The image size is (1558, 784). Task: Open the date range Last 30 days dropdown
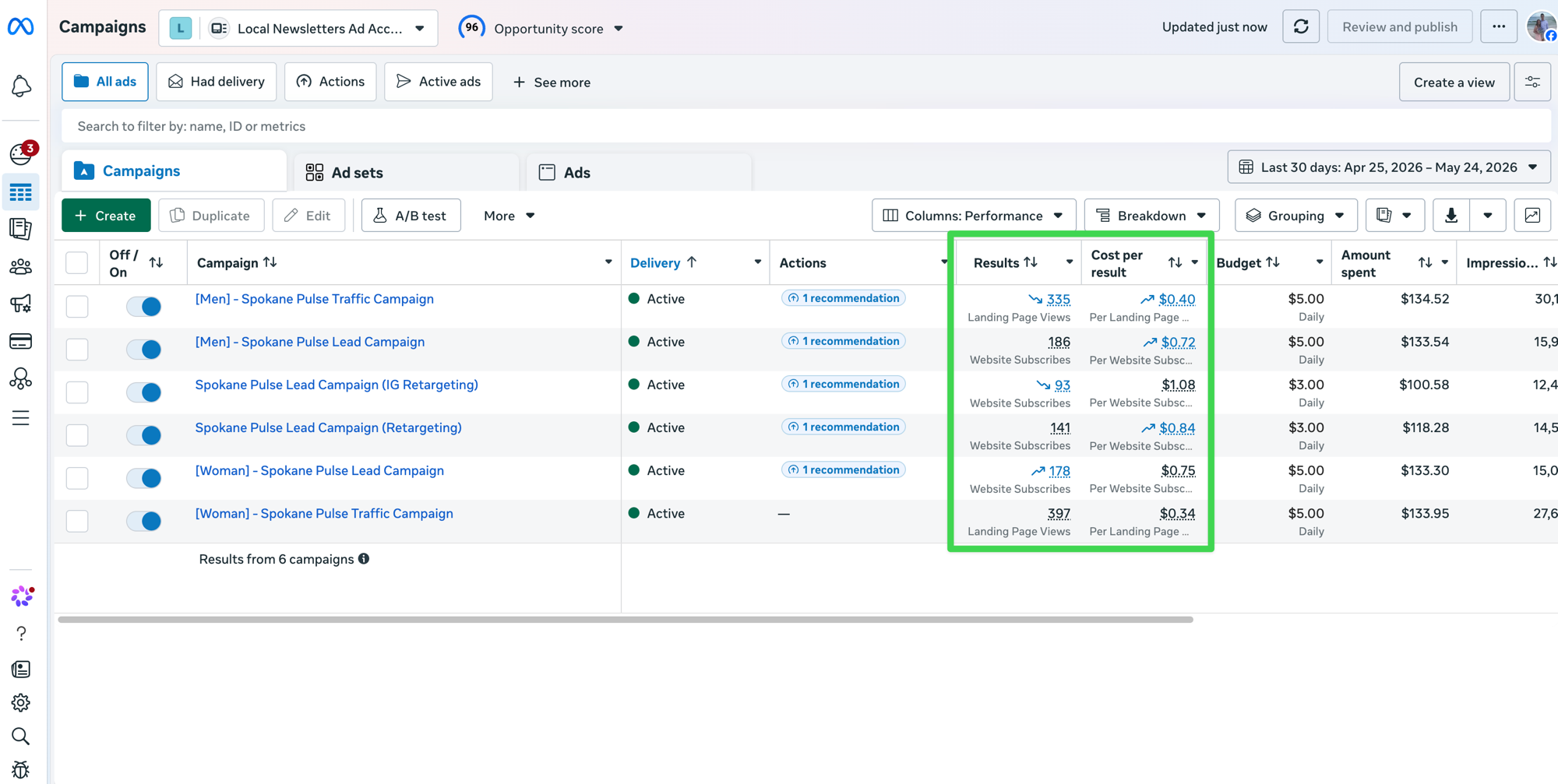coord(1389,167)
